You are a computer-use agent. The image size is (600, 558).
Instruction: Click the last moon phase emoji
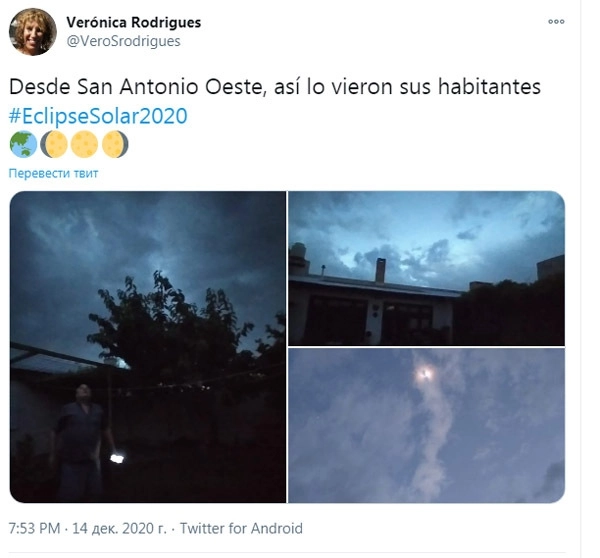tap(115, 144)
